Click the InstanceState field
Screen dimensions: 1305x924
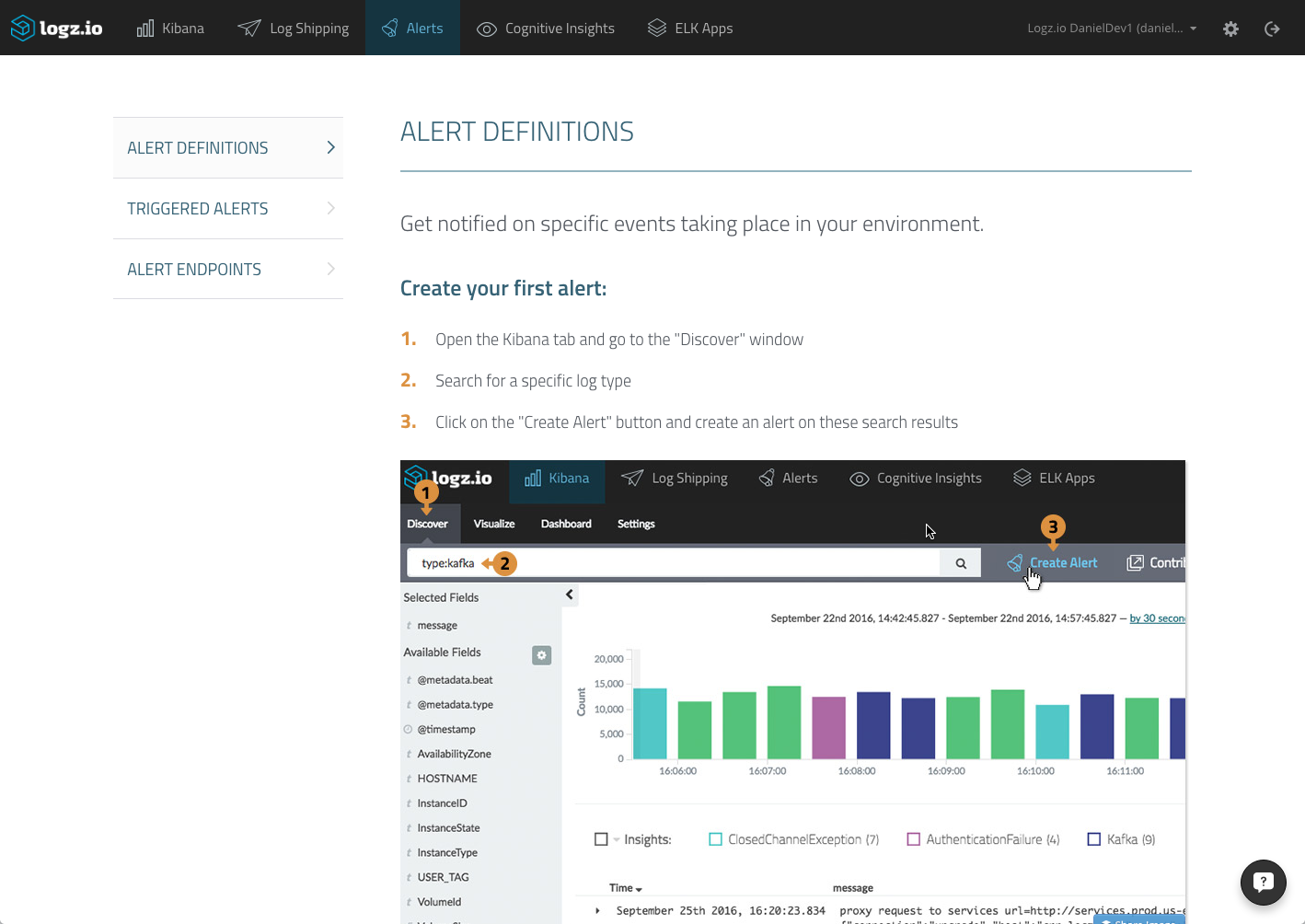448,828
